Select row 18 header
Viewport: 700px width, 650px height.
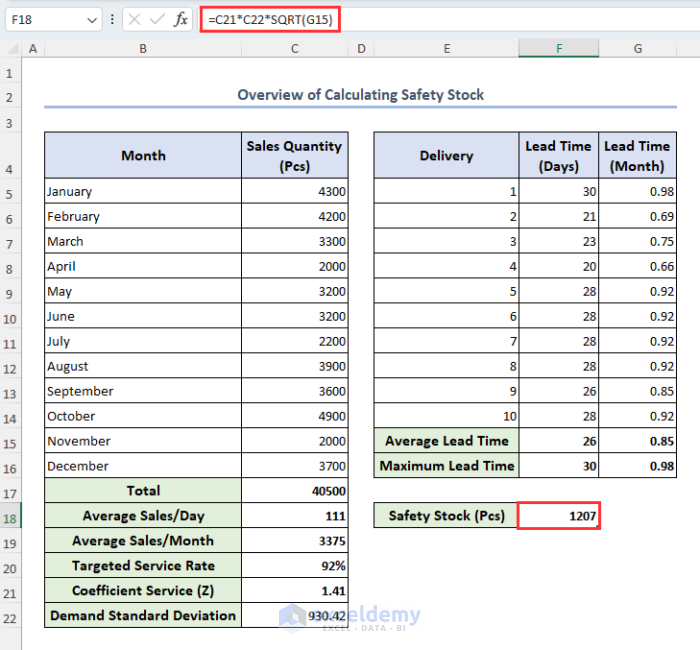[x=10, y=516]
